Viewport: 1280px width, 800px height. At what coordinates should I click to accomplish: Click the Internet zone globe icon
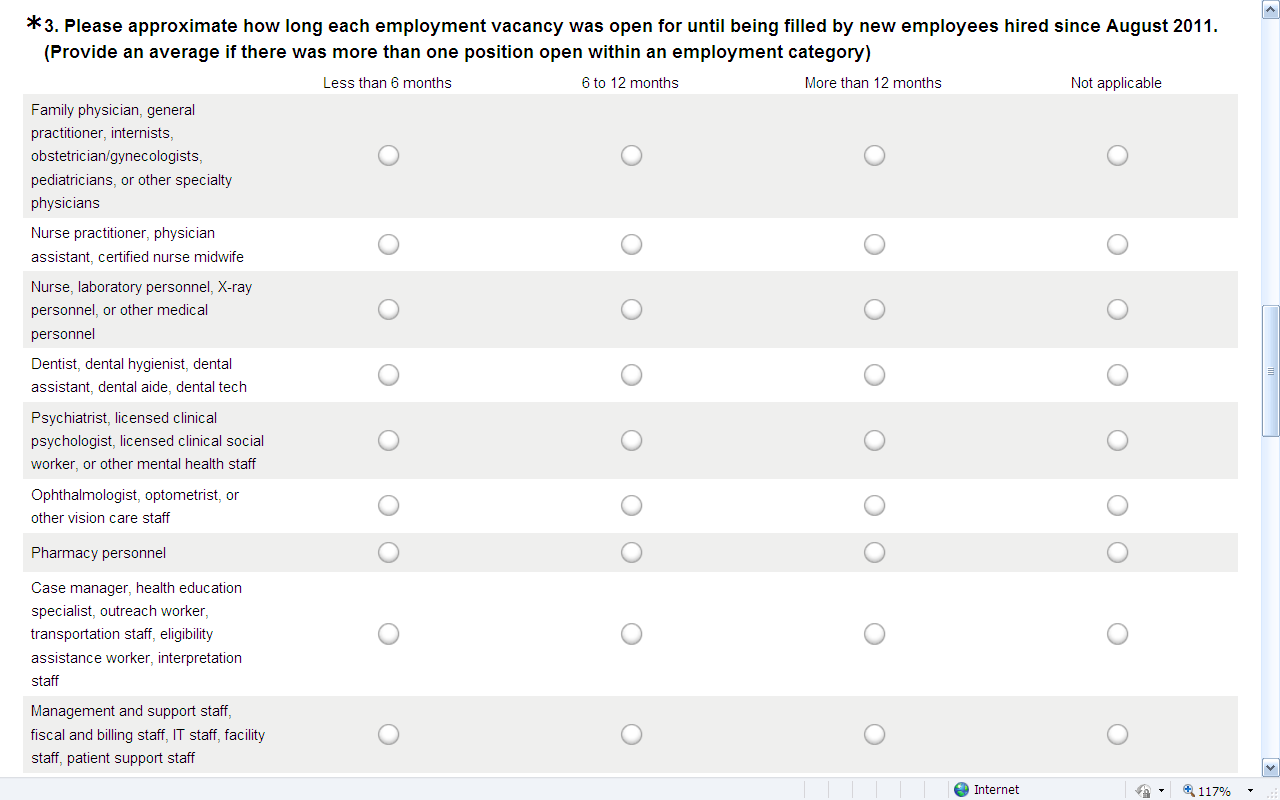point(962,790)
